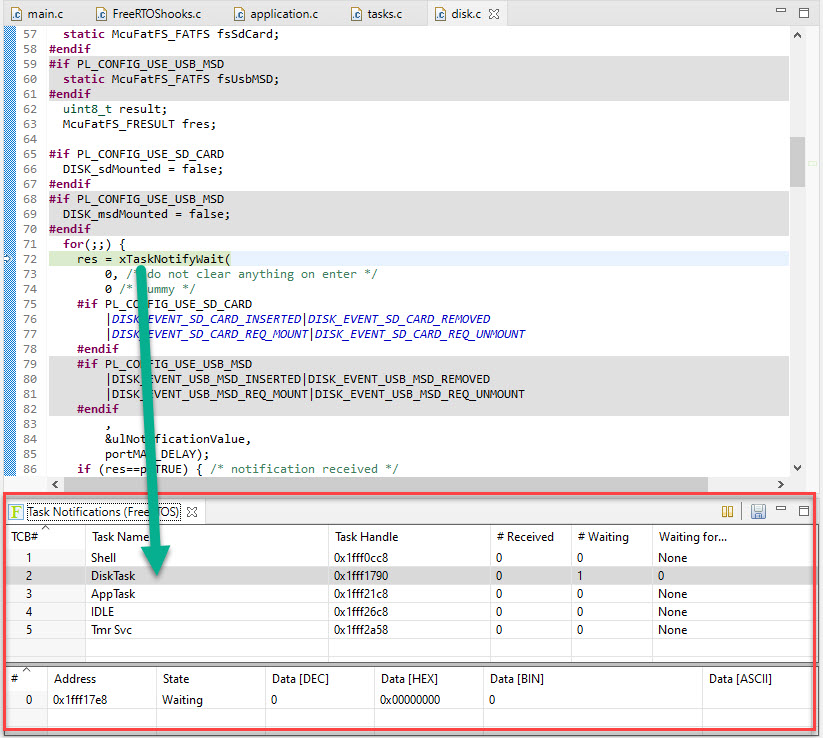The height and width of the screenshot is (738, 823).
Task: Close the Task Notifications view tab
Action: point(192,511)
